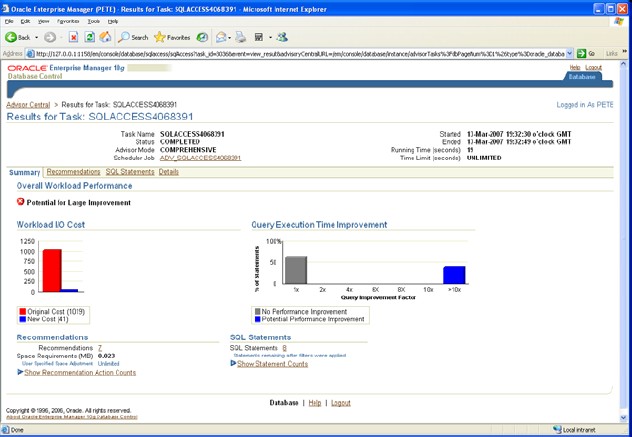Expand Show Recommendation Action Counts
The width and height of the screenshot is (632, 437).
click(x=80, y=372)
